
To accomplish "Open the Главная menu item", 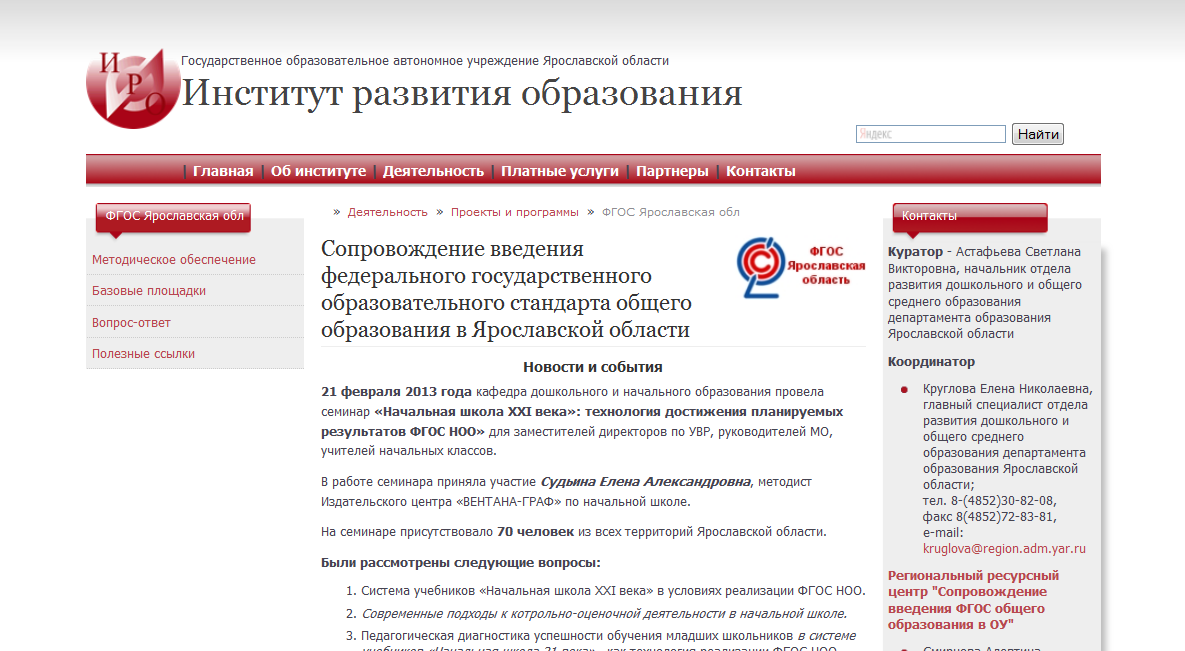I will 223,172.
